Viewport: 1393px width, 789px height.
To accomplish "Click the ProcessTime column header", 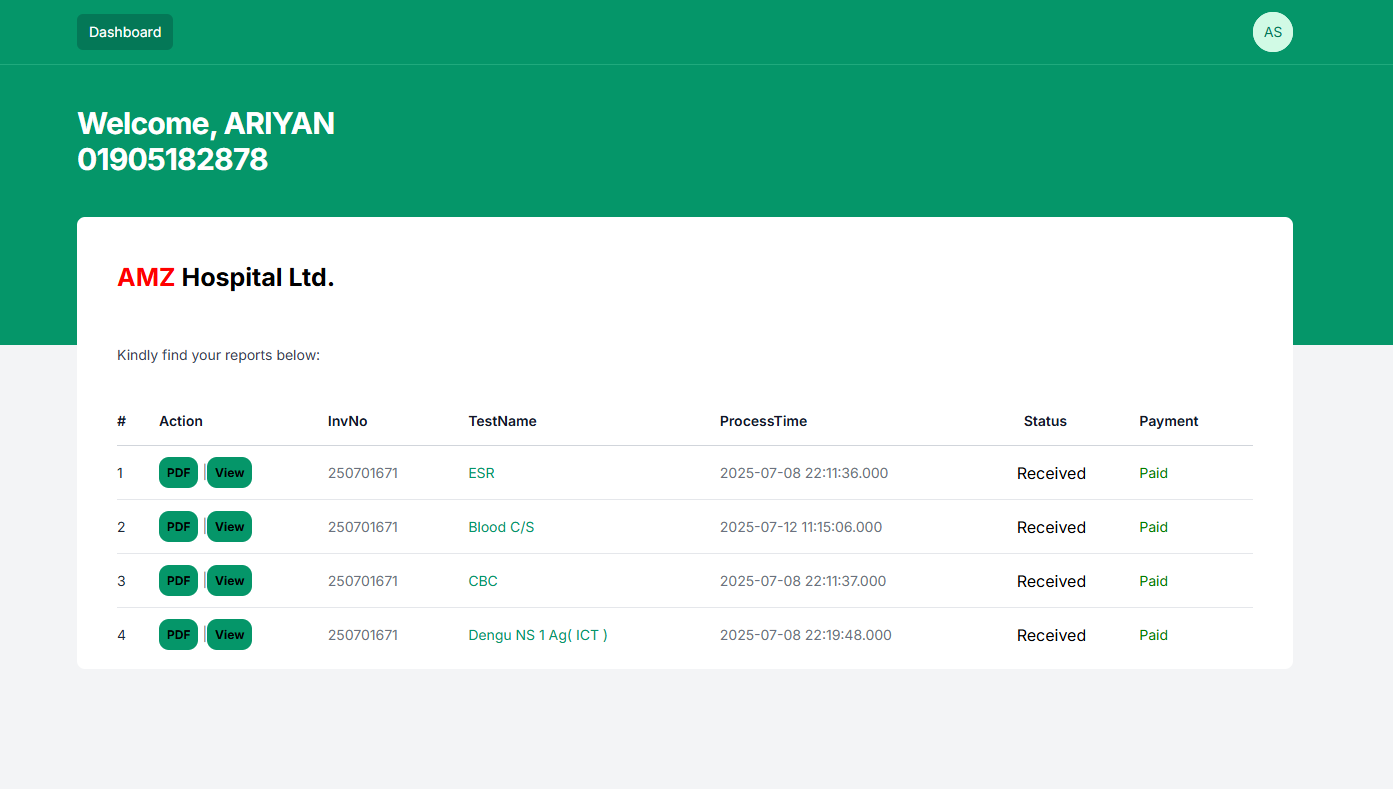I will coord(763,421).
